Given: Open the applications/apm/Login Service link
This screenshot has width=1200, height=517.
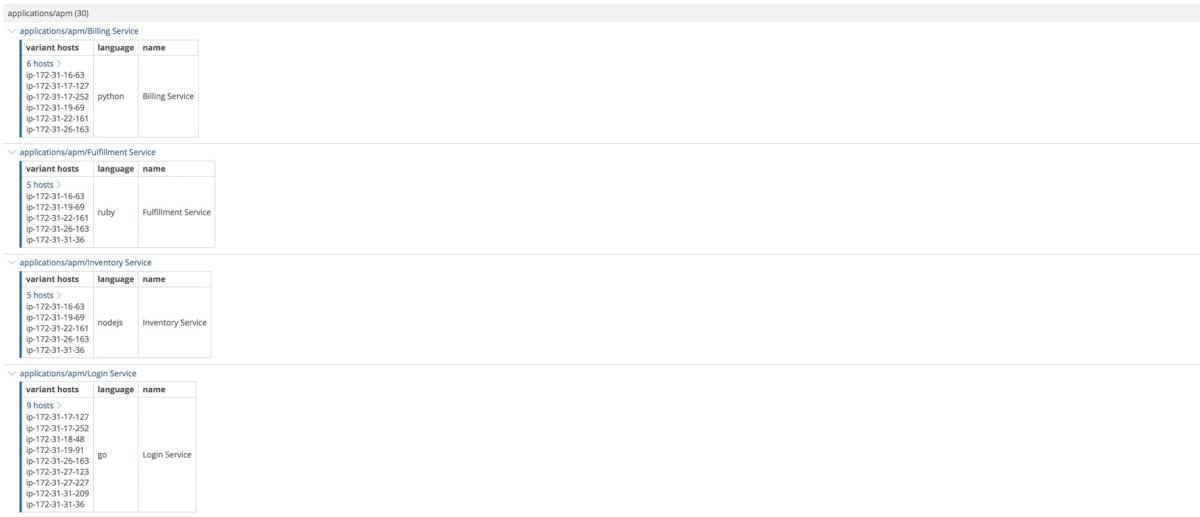Looking at the screenshot, I should [78, 373].
